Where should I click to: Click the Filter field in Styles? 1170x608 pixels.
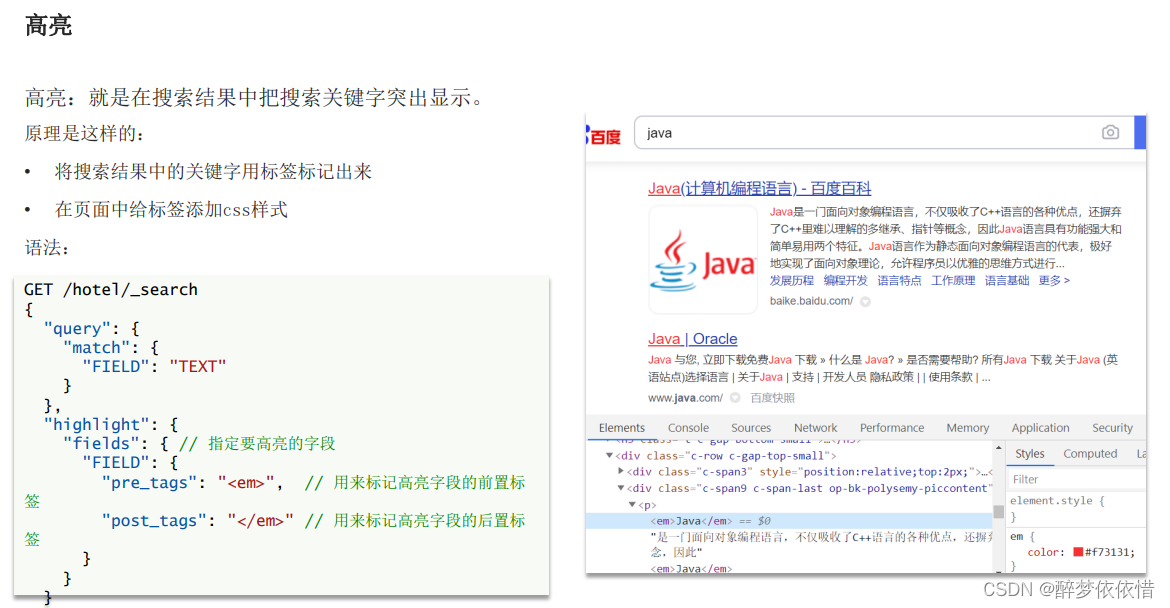pos(1076,479)
